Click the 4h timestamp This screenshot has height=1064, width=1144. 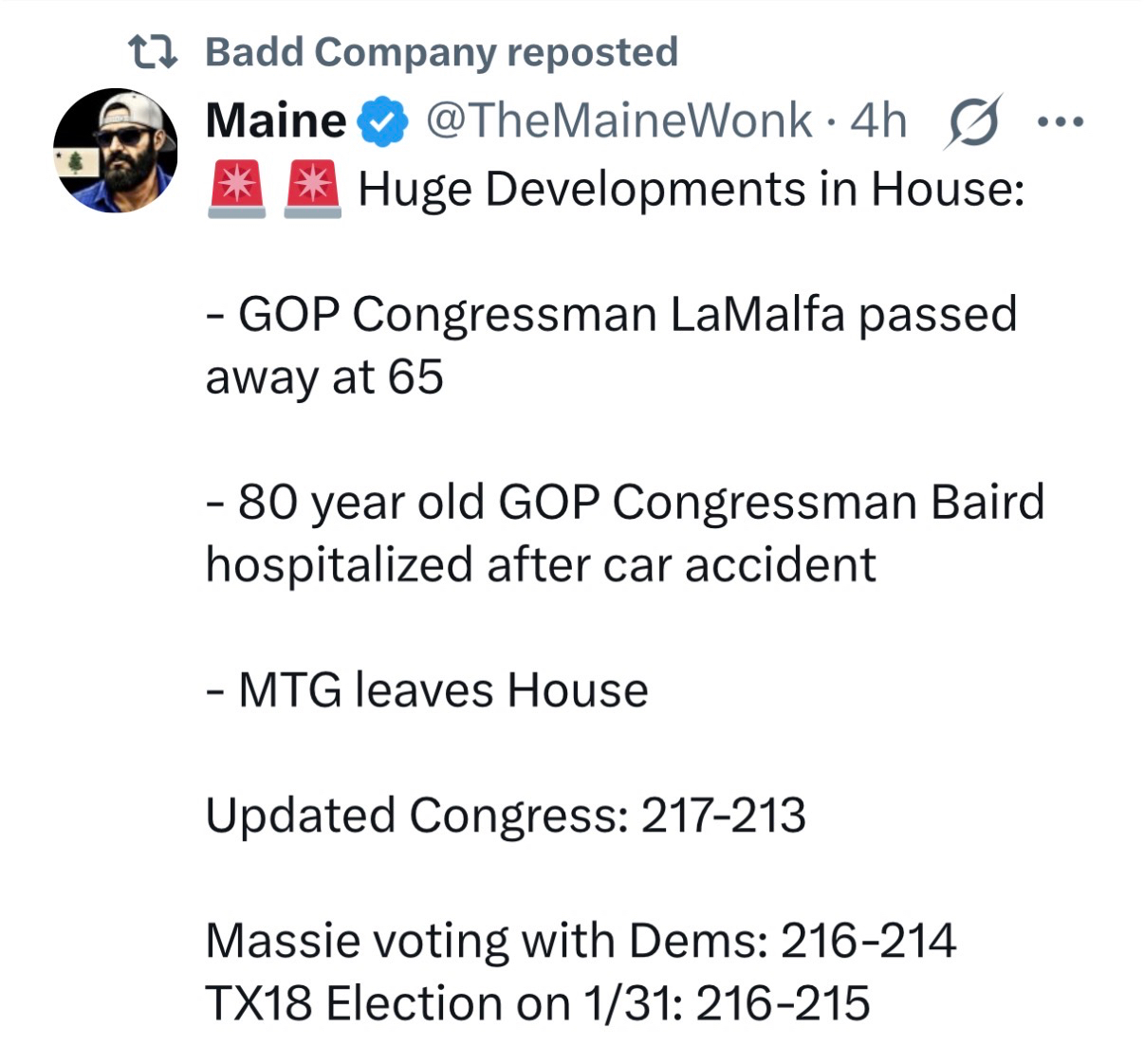878,121
